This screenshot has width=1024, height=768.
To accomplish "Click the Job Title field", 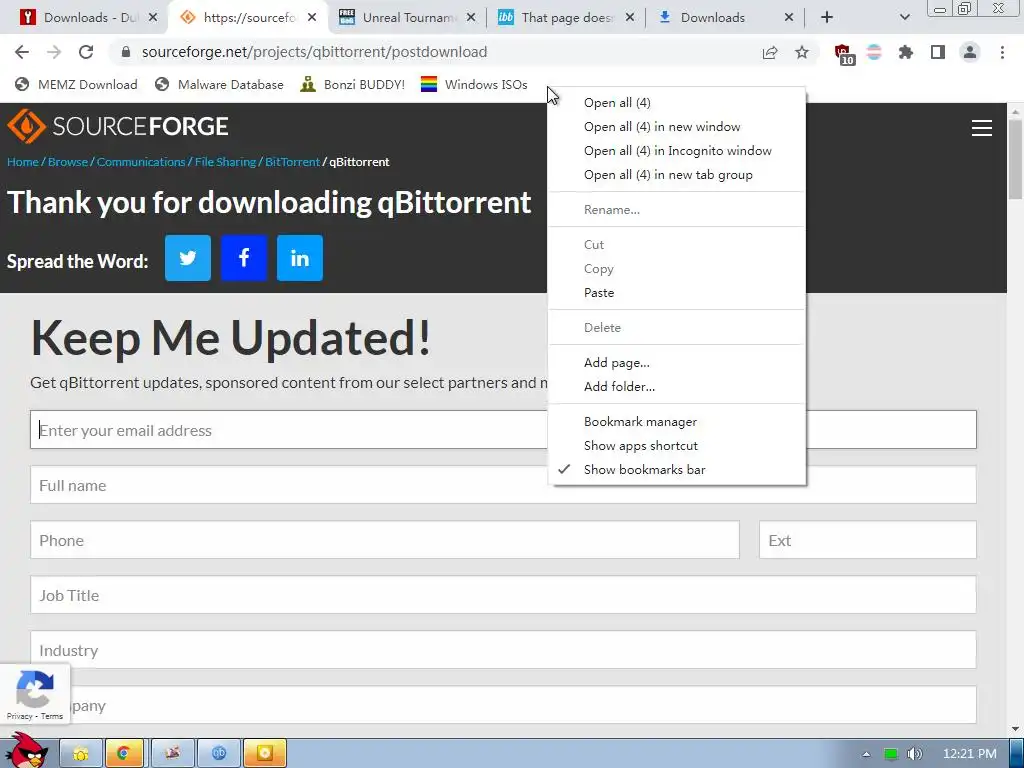I will point(503,594).
